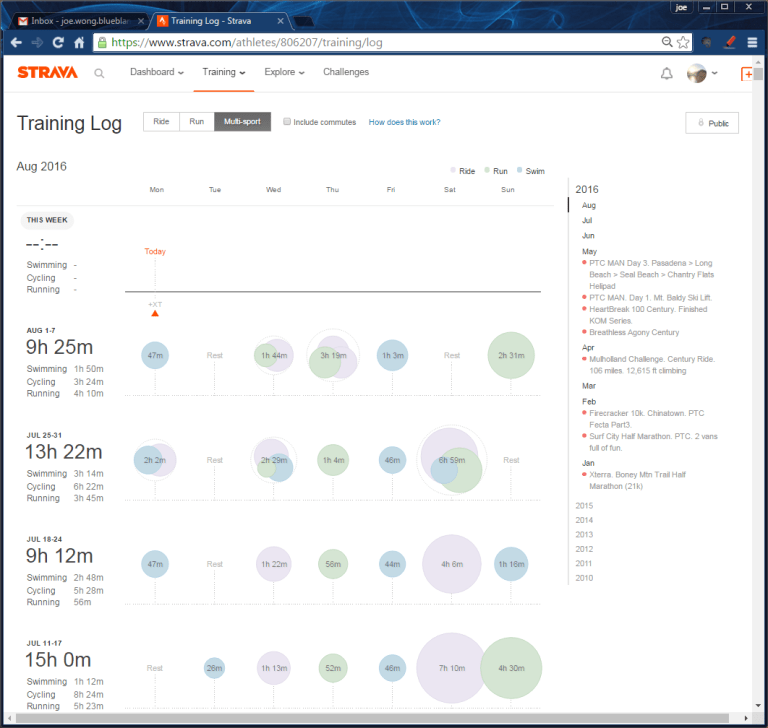Open Mulholland Challenge Century Ride link

coord(651,365)
